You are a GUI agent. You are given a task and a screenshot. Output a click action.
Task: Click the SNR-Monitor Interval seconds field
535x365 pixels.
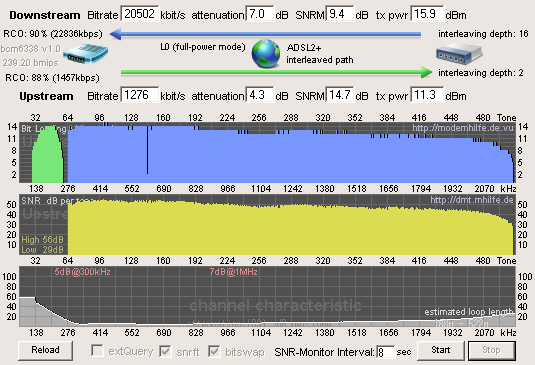386,352
